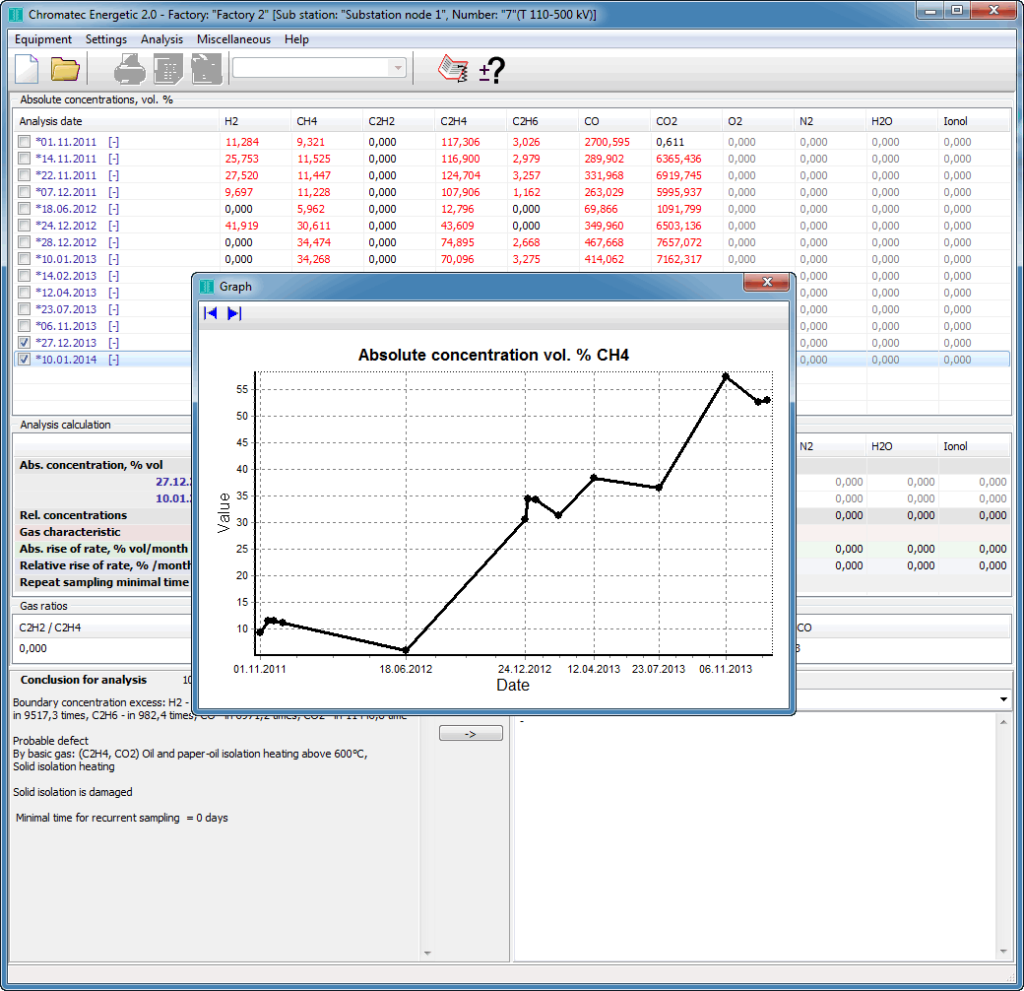The width and height of the screenshot is (1024, 991).
Task: Uncheck the 27.12.2013 analysis checkbox
Action: click(24, 343)
